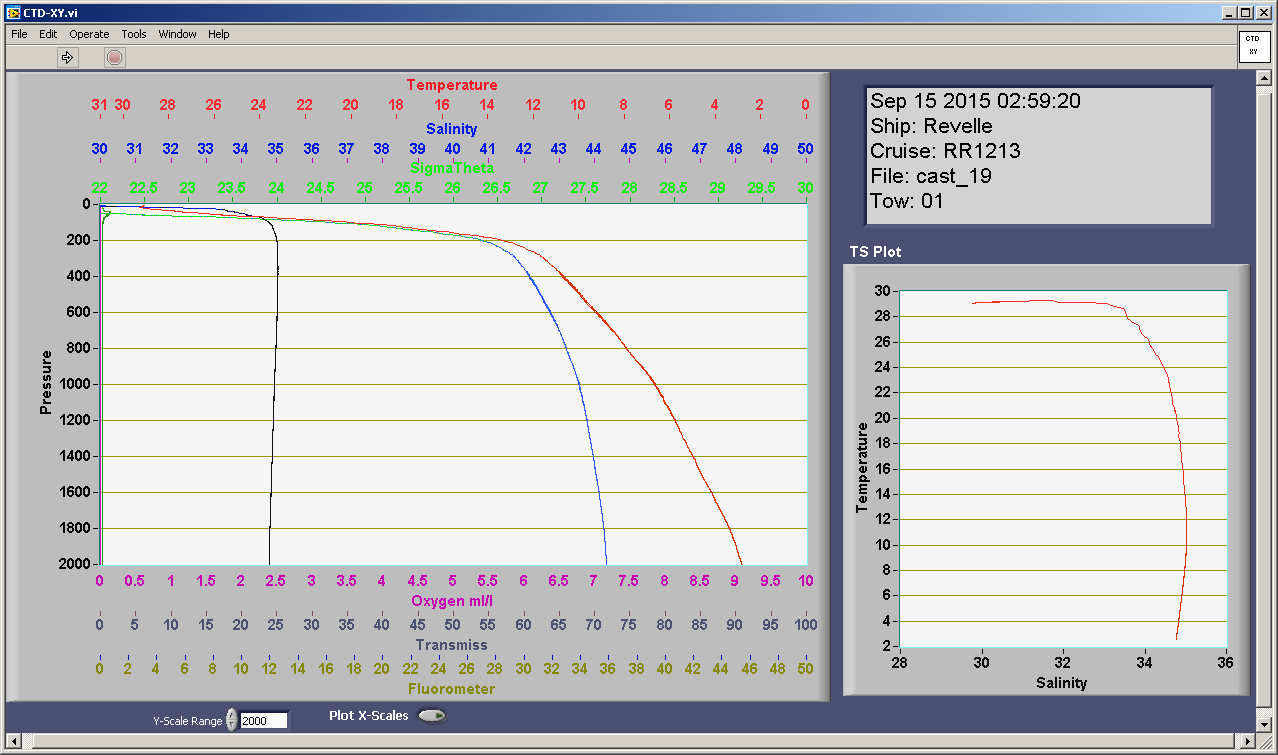The width and height of the screenshot is (1278, 755).
Task: Open the Window menu
Action: pyautogui.click(x=177, y=34)
